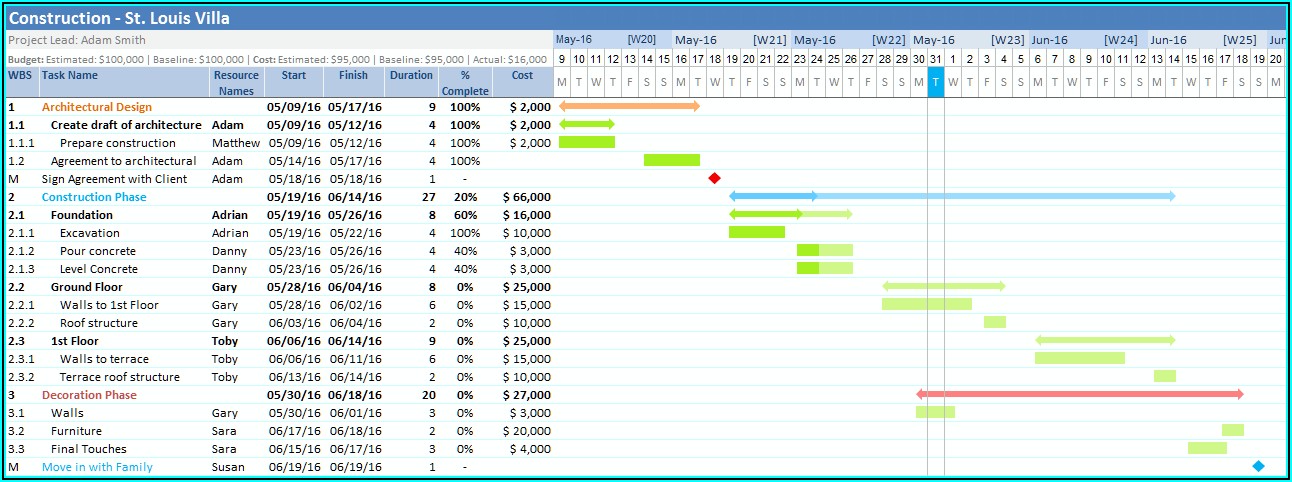Viewport: 1292px width, 482px height.
Task: Click the orange Architectural Design summary bar
Action: click(x=629, y=106)
